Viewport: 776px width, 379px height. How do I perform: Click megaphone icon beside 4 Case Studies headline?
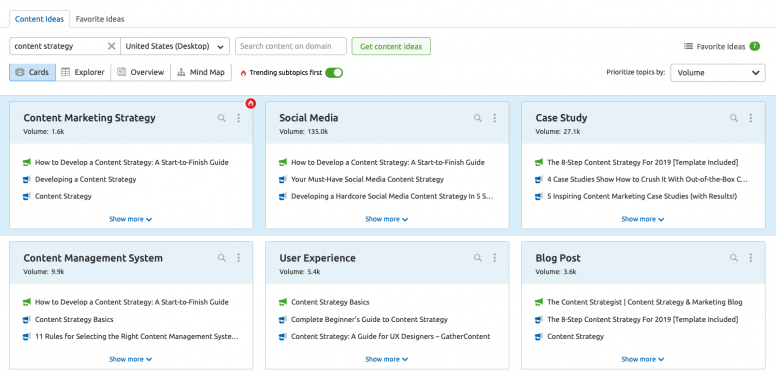coord(539,179)
